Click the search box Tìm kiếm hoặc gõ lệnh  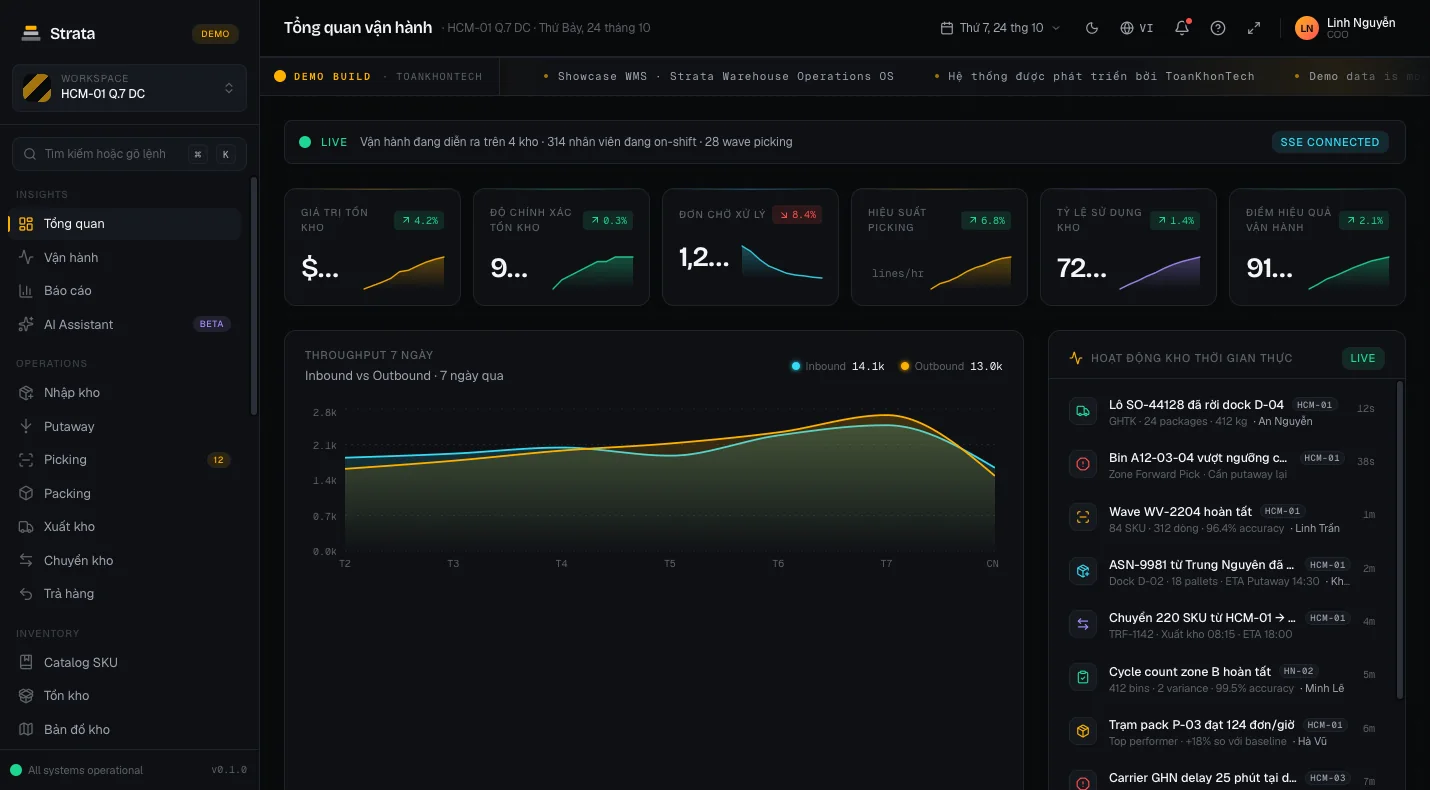click(129, 154)
